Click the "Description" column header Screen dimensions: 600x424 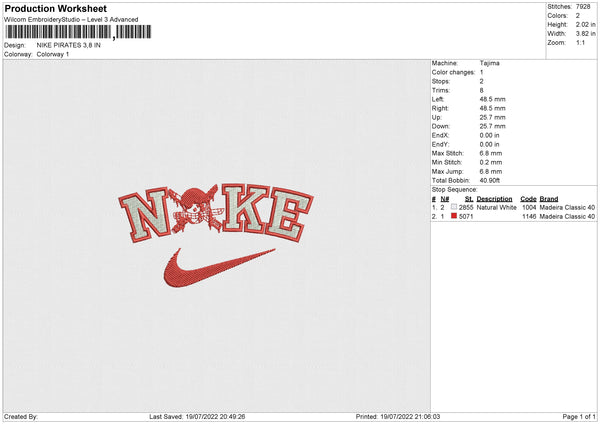pyautogui.click(x=494, y=199)
